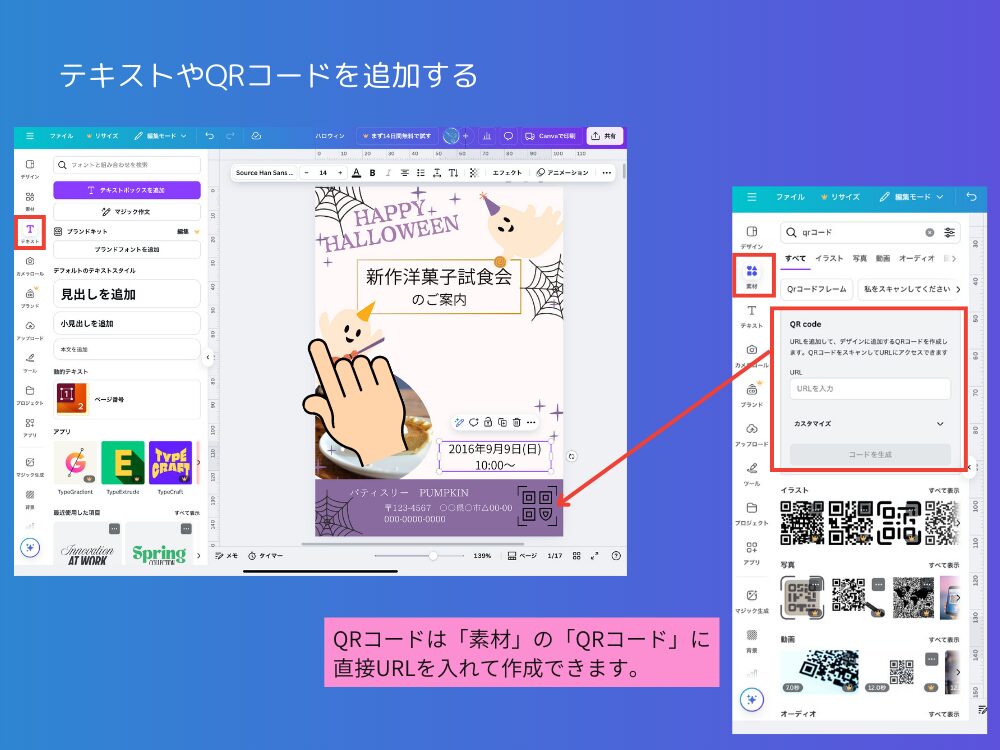Open プロジェクト in left window sidebar
Image resolution: width=1000 pixels, height=750 pixels.
pos(30,395)
